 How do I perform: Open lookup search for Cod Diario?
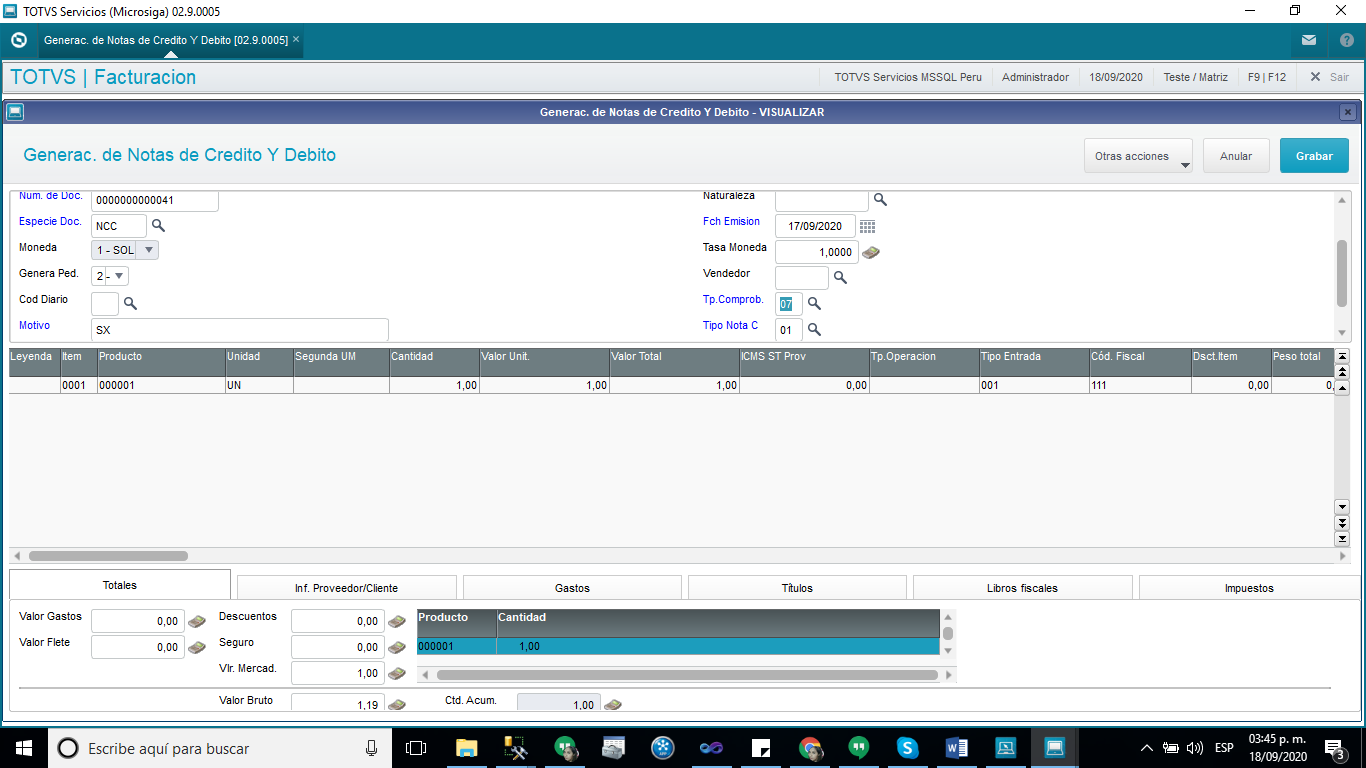click(130, 303)
